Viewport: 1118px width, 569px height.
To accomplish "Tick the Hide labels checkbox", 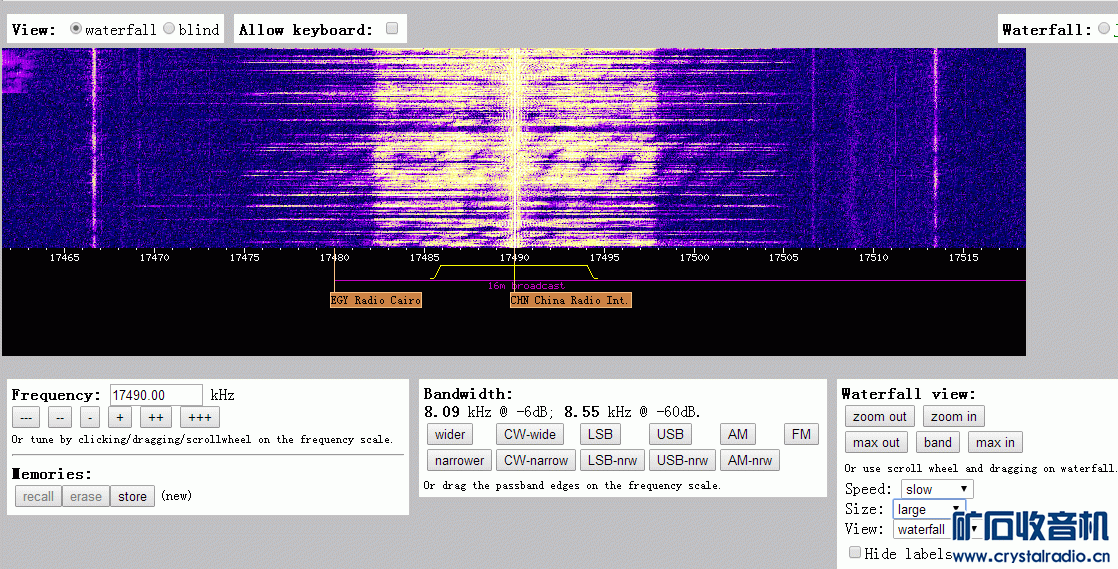I will pyautogui.click(x=855, y=553).
